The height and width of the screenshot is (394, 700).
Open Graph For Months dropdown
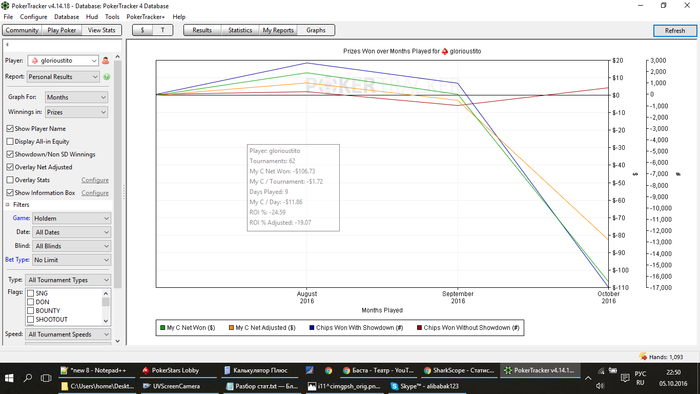[x=76, y=97]
